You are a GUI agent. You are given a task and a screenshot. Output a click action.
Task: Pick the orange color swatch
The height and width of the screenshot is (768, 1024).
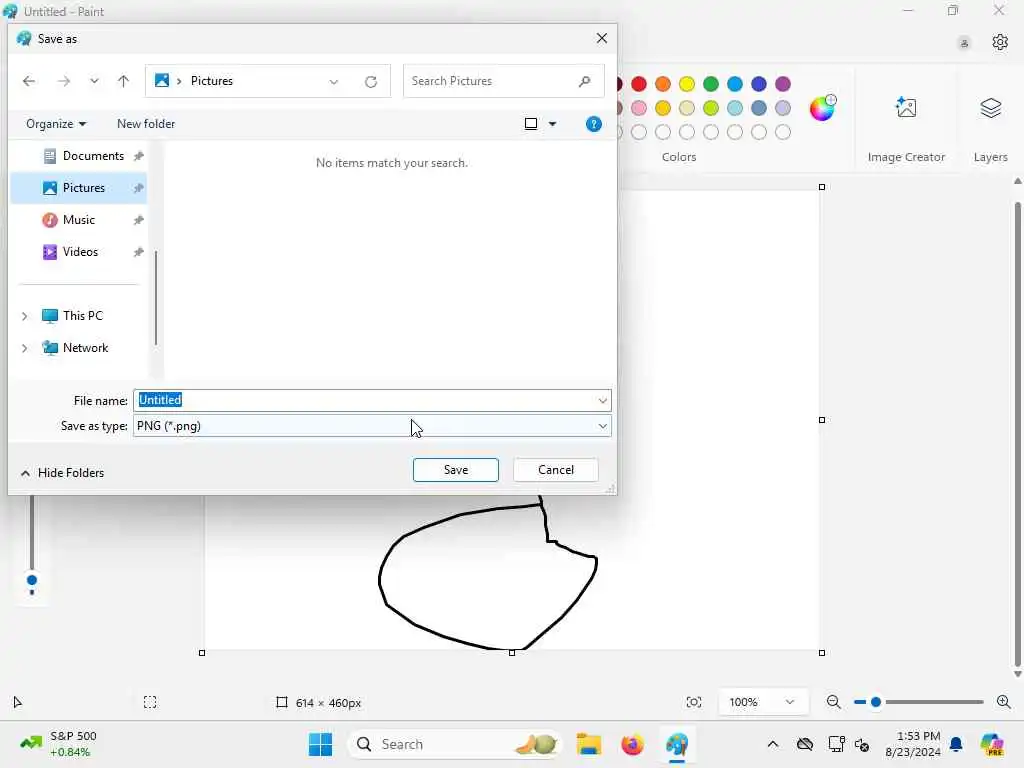(663, 84)
